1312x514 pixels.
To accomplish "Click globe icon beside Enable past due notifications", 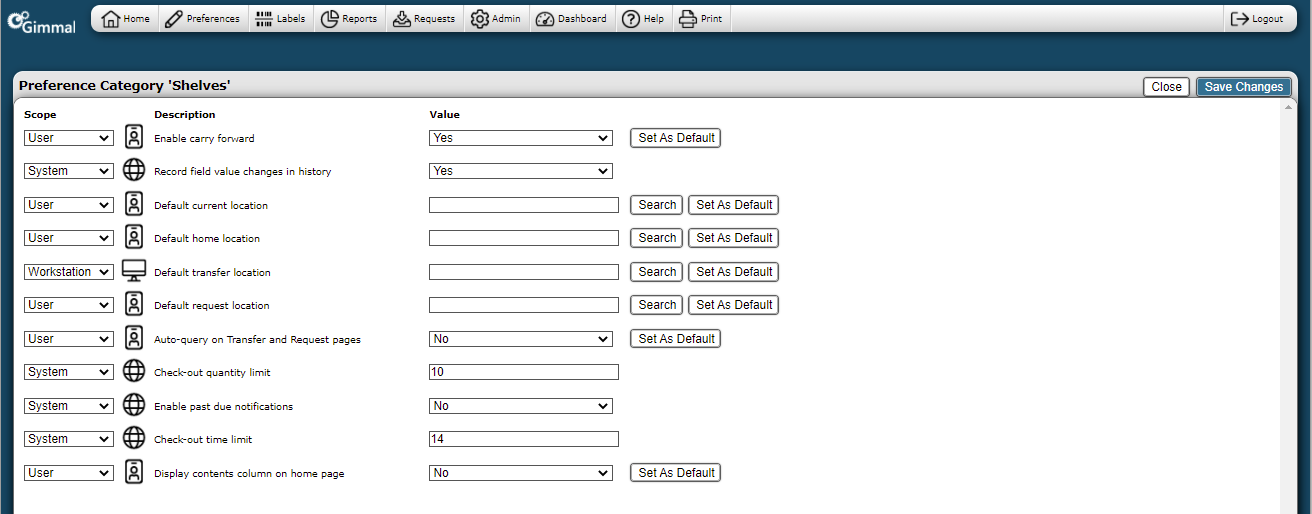I will 134,406.
